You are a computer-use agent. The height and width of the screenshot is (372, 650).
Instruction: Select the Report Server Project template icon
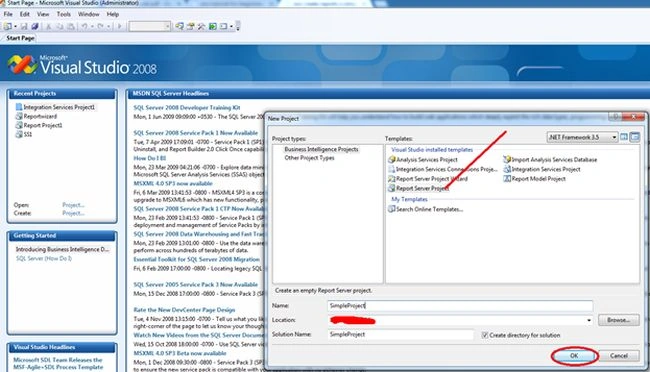[392, 188]
